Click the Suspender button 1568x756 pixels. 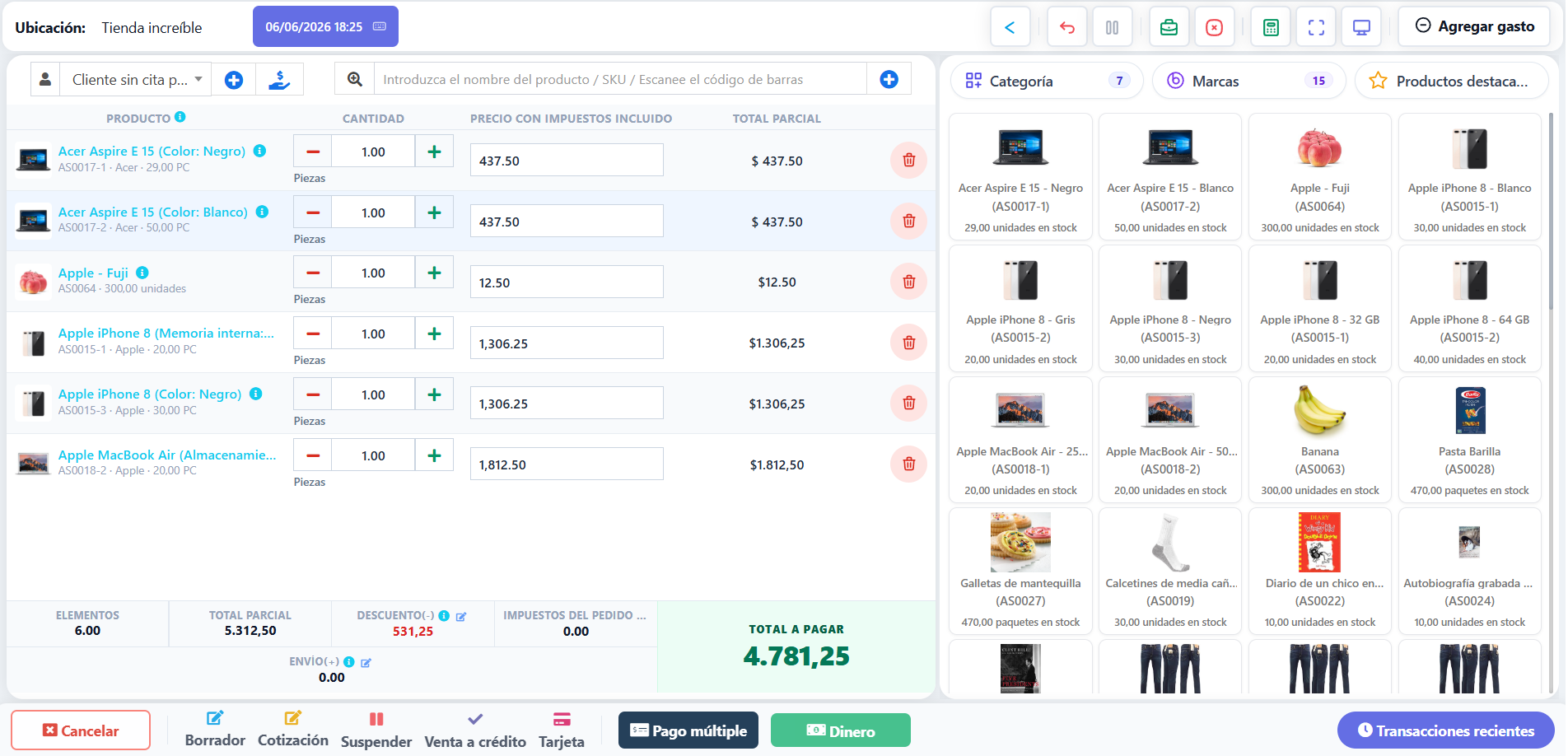pos(376,730)
